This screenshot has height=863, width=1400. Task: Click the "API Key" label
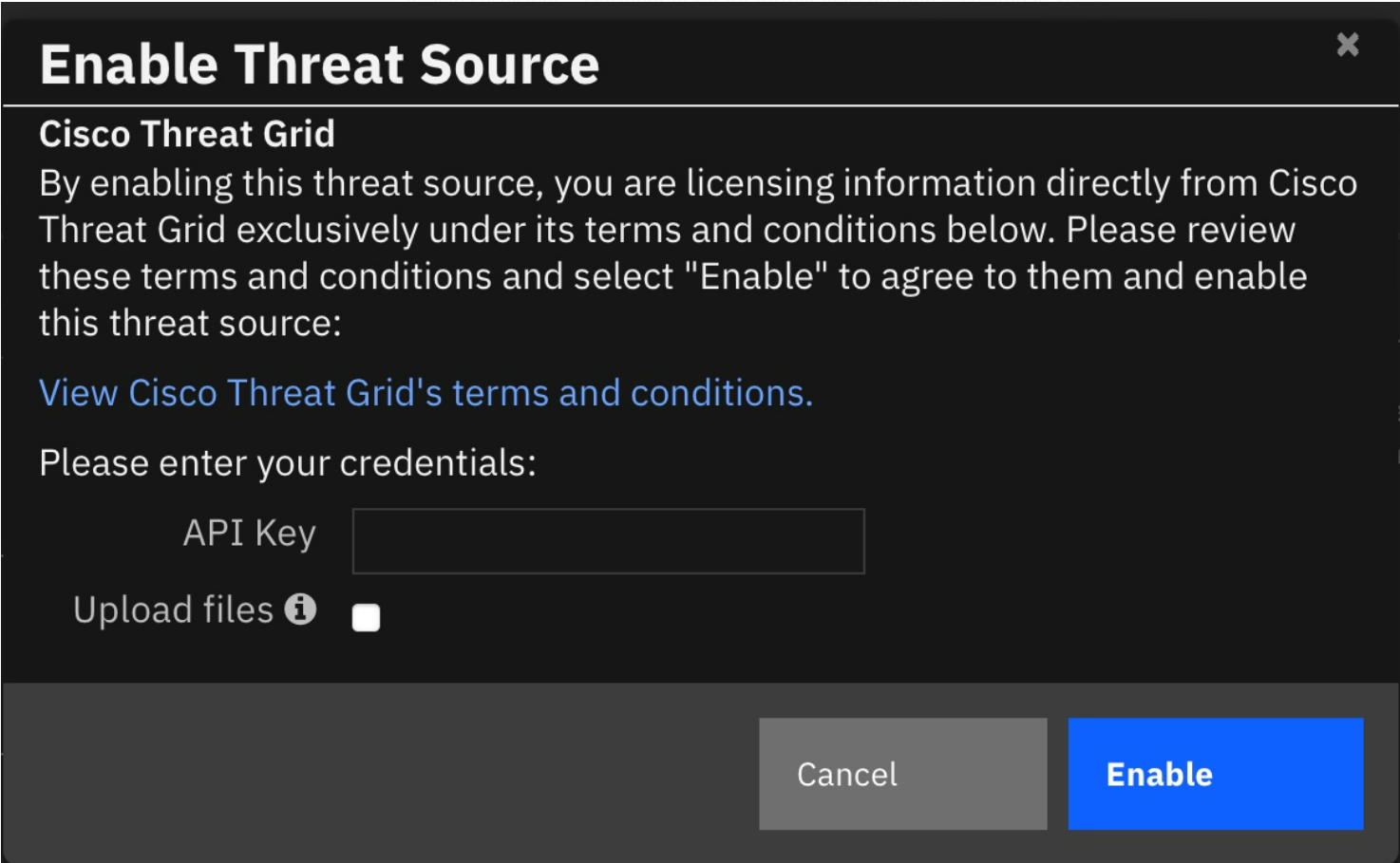point(249,534)
